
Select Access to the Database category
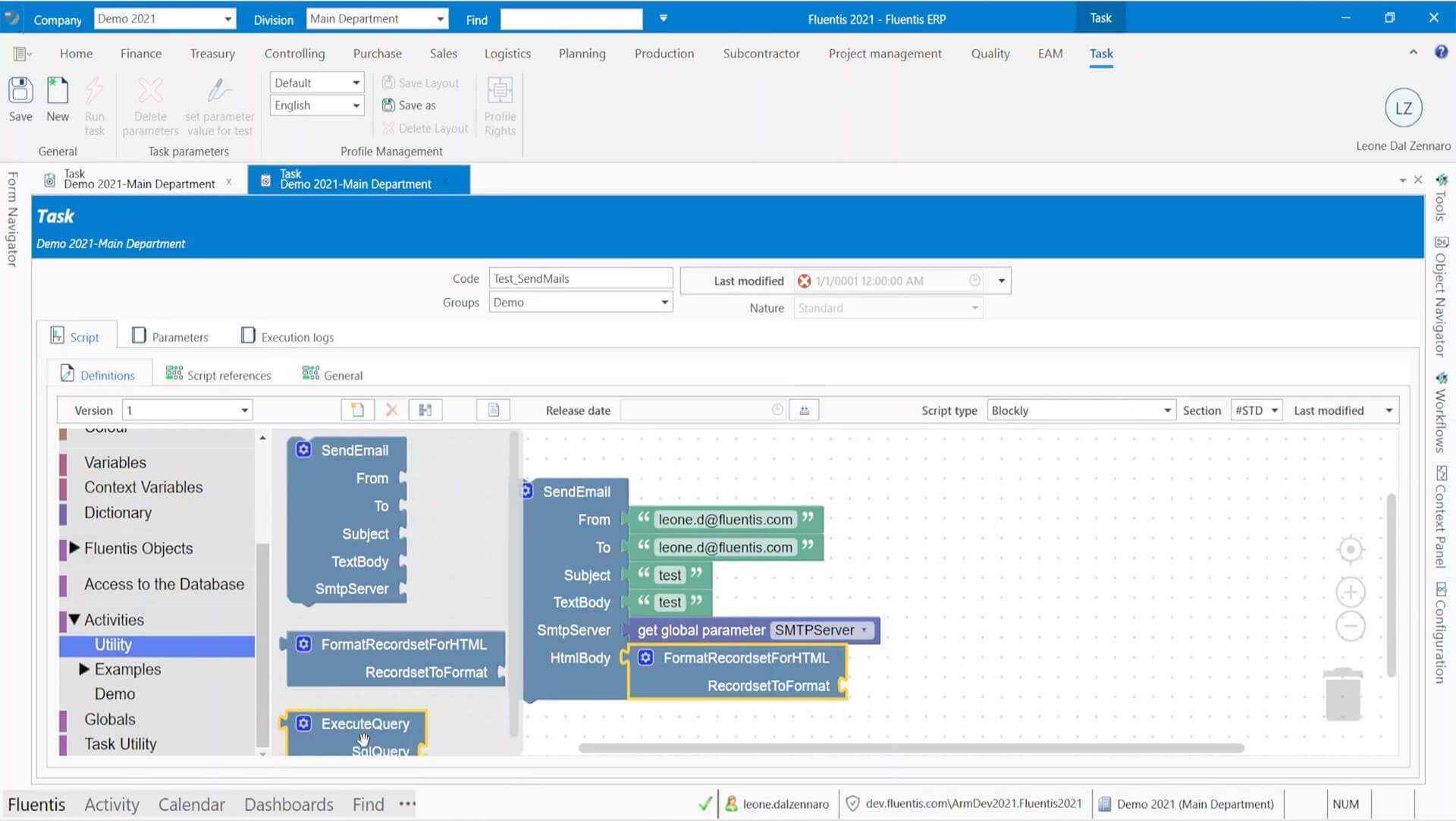(x=164, y=584)
